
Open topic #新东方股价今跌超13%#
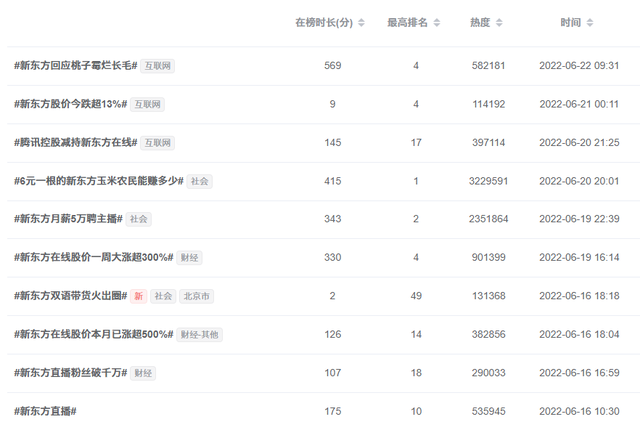point(71,104)
